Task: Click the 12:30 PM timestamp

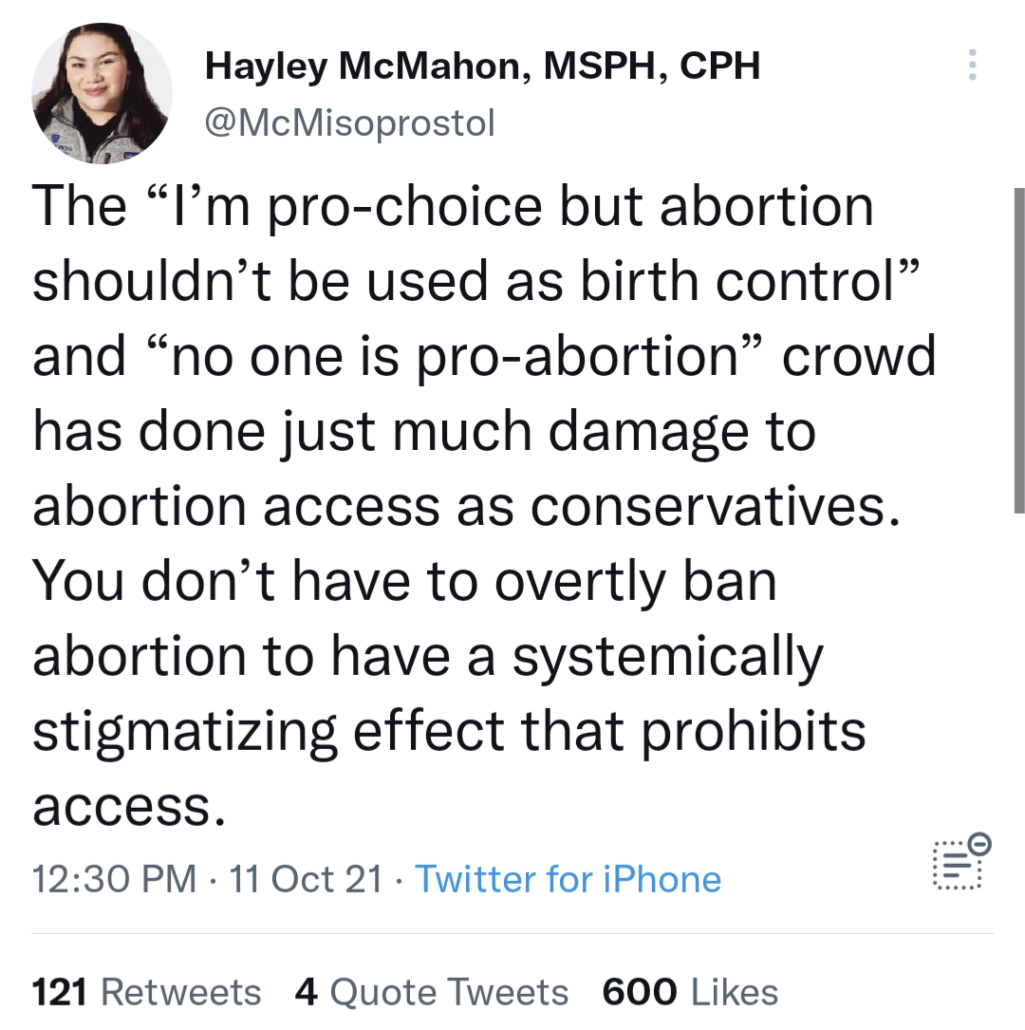Action: pyautogui.click(x=114, y=879)
